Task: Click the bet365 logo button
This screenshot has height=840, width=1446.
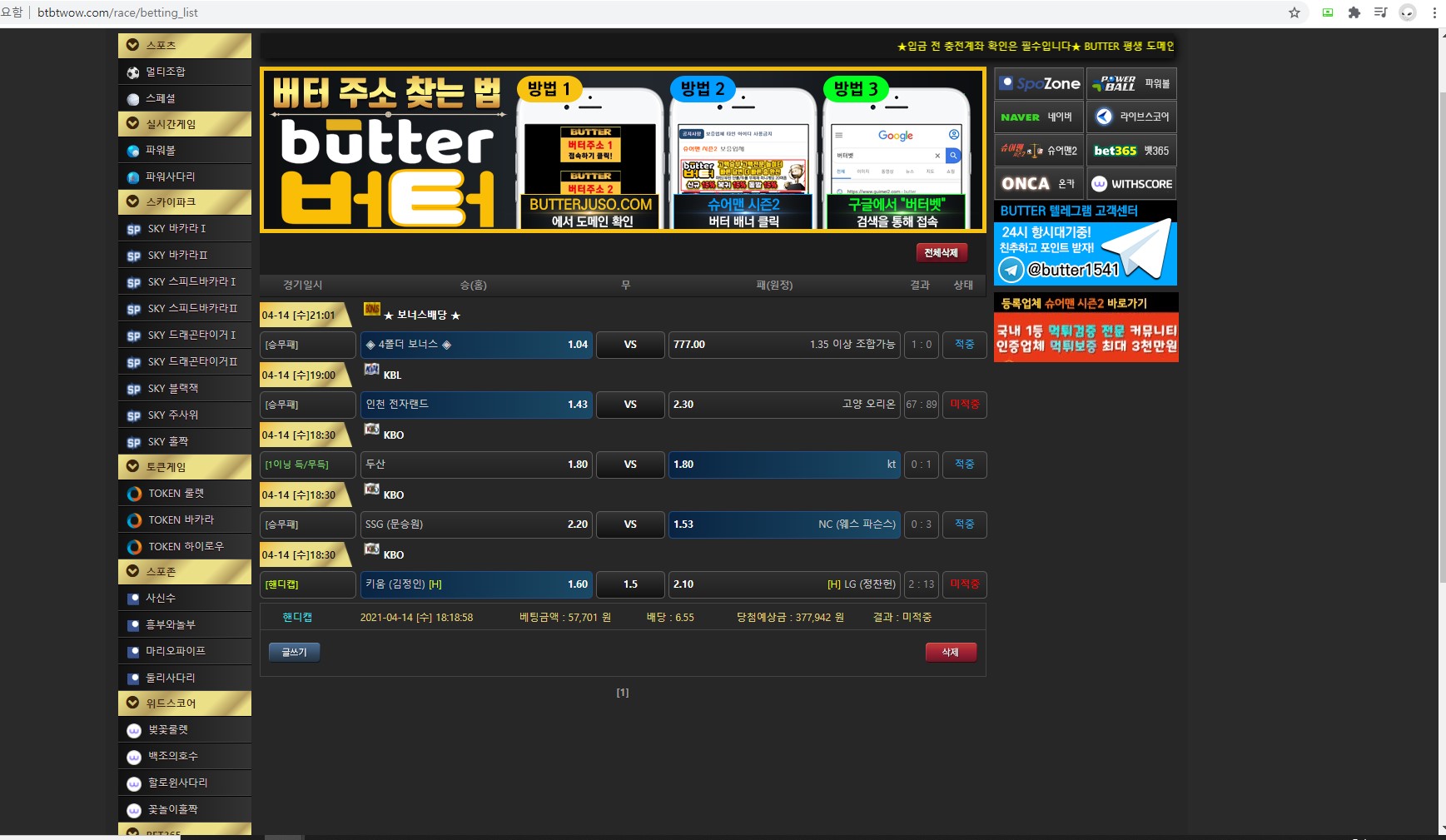Action: [x=1131, y=151]
